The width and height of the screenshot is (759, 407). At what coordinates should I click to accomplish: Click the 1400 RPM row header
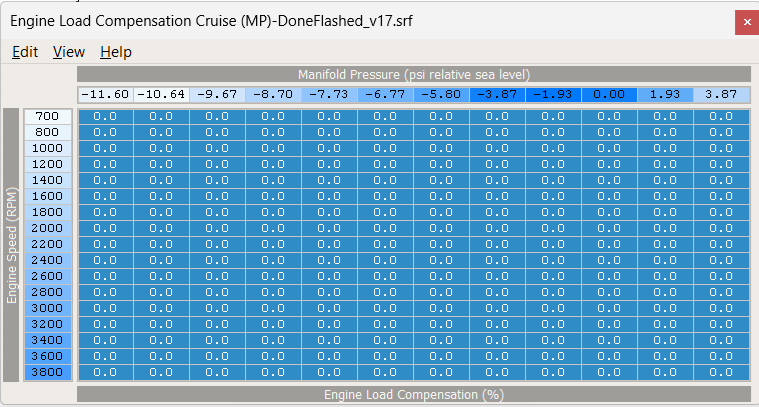coord(47,180)
